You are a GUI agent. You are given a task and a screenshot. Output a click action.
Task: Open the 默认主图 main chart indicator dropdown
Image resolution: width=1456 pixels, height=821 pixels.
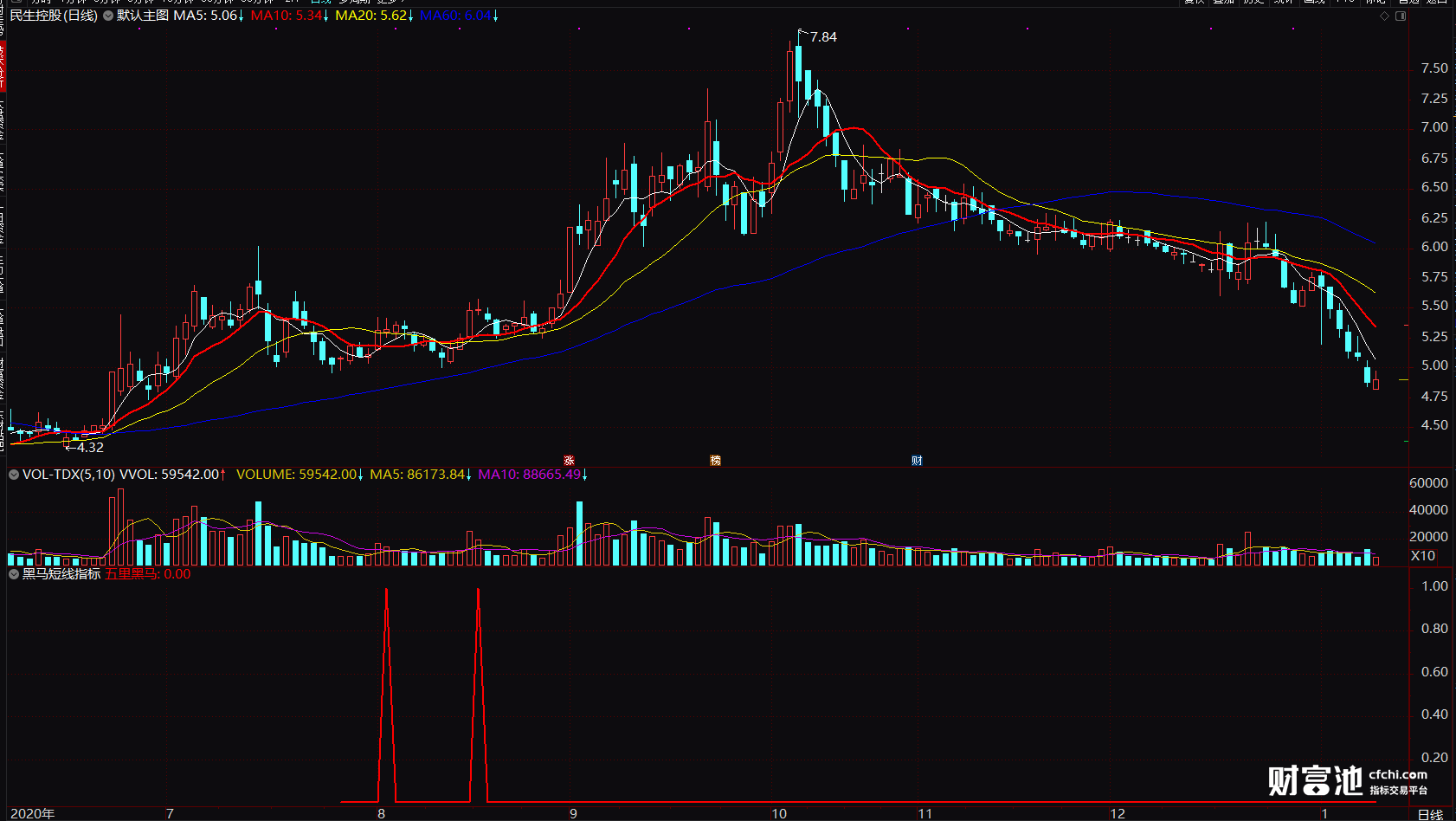(x=108, y=16)
